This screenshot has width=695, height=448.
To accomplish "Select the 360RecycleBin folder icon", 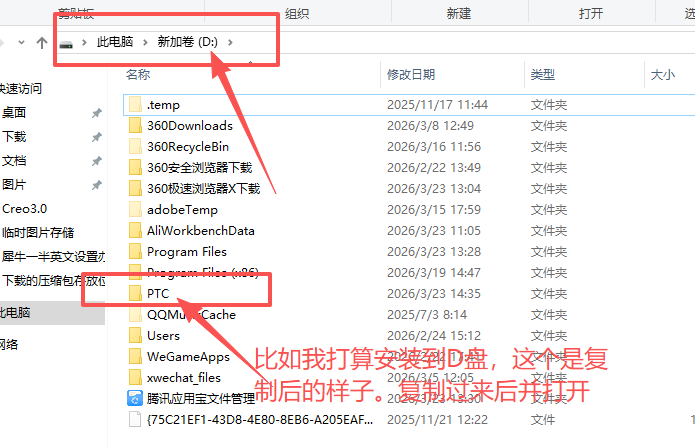I will click(135, 146).
